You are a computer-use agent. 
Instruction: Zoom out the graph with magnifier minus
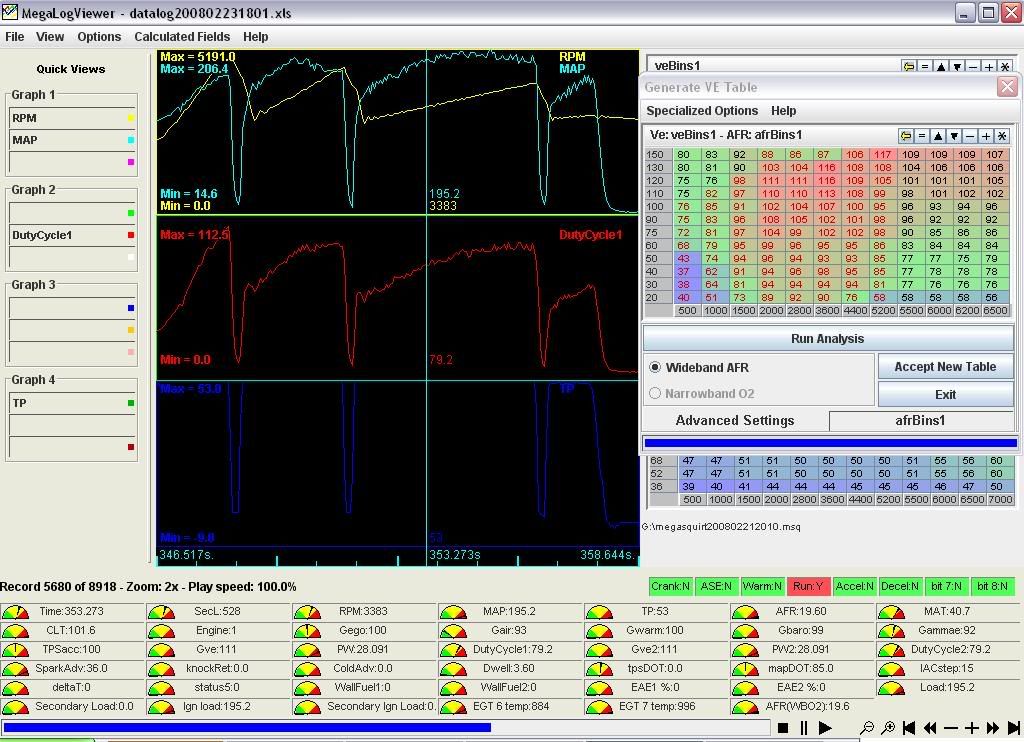[x=867, y=728]
